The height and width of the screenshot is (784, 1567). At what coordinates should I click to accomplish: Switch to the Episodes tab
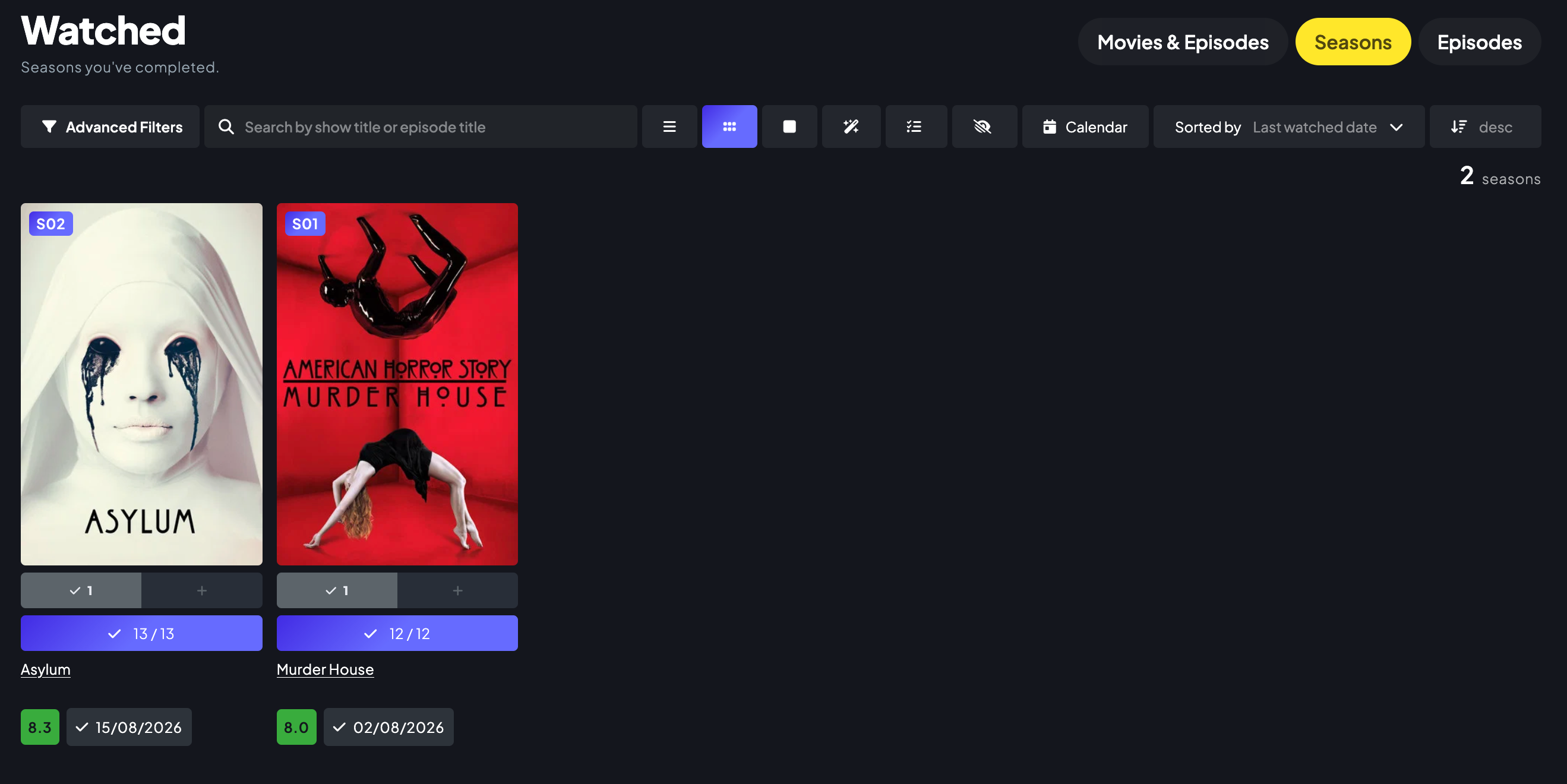[1480, 42]
